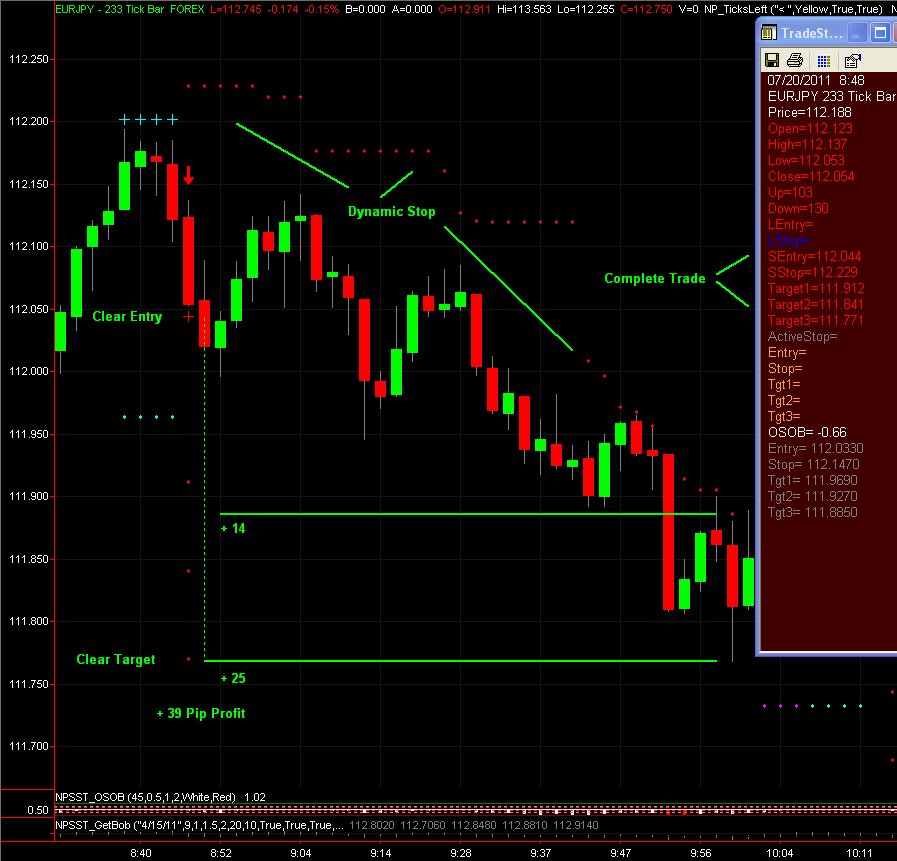
Task: Select the Target2=111.841 row
Action: point(816,304)
